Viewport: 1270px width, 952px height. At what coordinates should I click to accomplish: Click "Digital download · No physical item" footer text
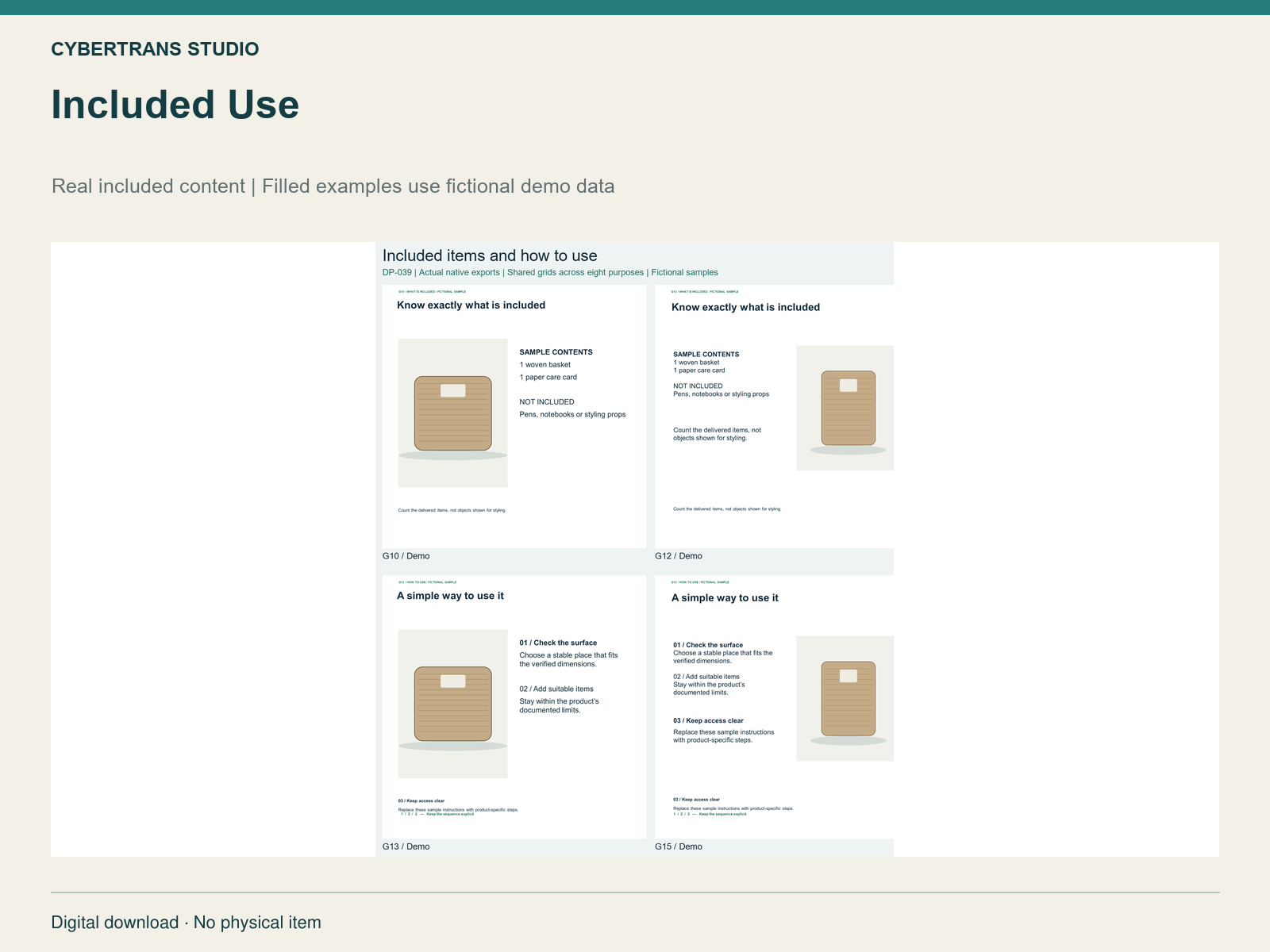click(x=187, y=923)
